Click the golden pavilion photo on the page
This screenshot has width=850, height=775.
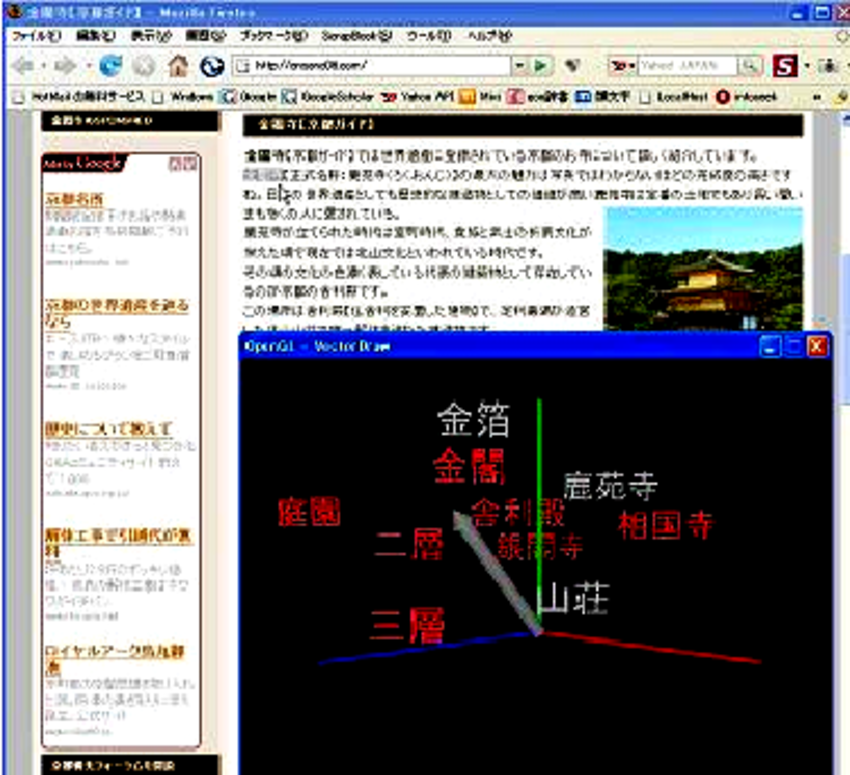[703, 269]
